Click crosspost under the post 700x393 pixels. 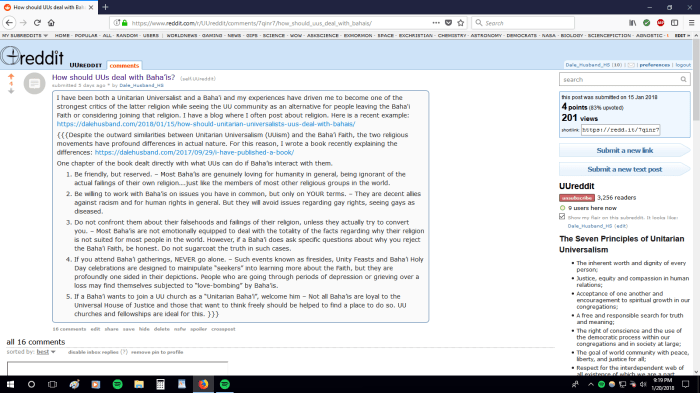(223, 329)
